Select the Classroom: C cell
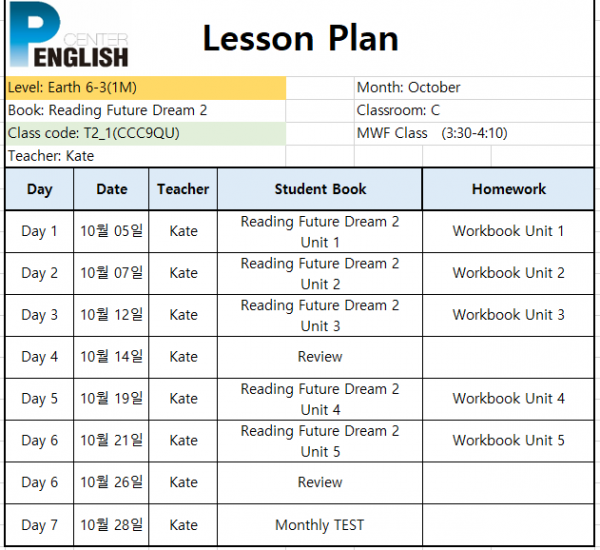Viewport: 600px width, 550px height. point(474,111)
